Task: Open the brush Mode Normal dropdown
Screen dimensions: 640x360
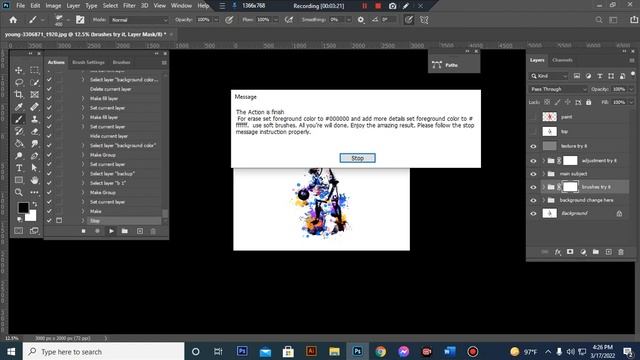Action: [x=139, y=20]
